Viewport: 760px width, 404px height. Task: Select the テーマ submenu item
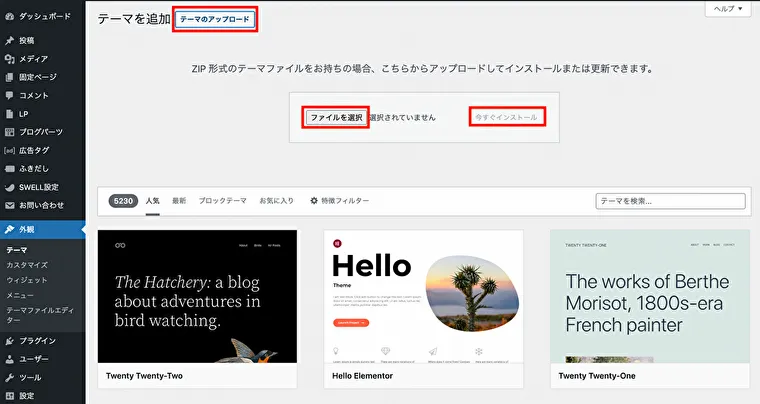click(17, 250)
